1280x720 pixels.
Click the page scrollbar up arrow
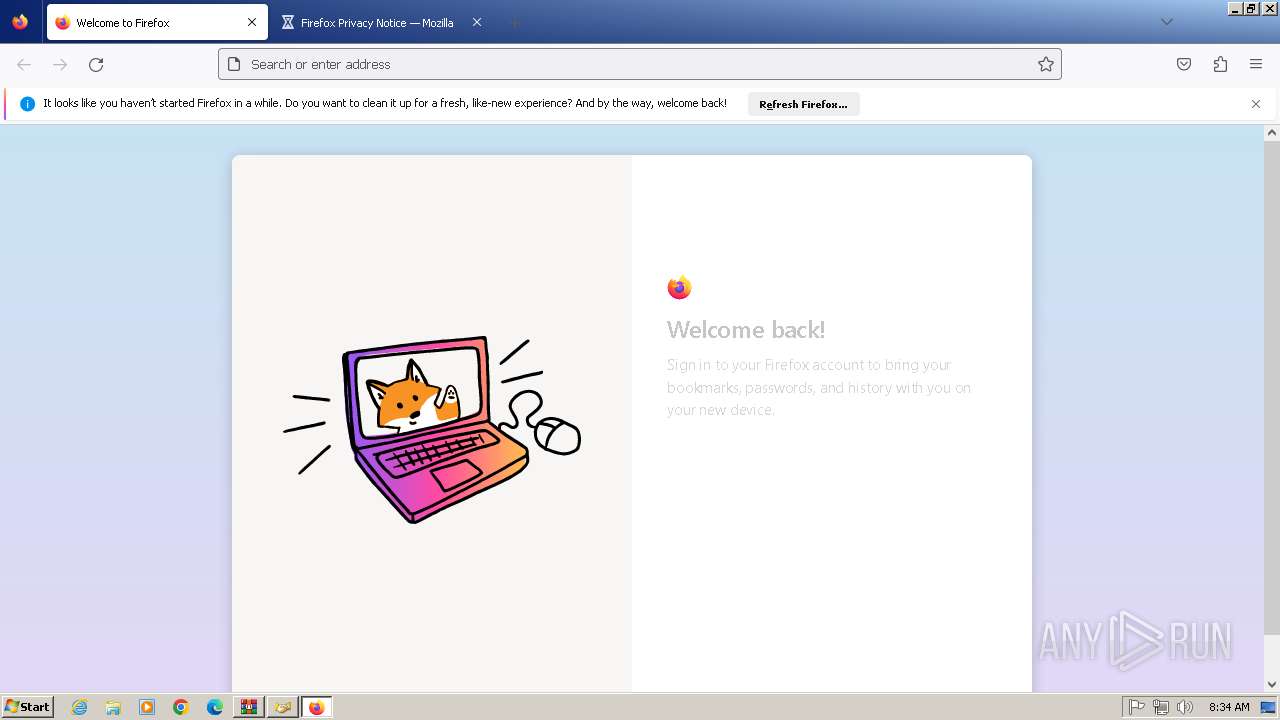click(x=1272, y=132)
